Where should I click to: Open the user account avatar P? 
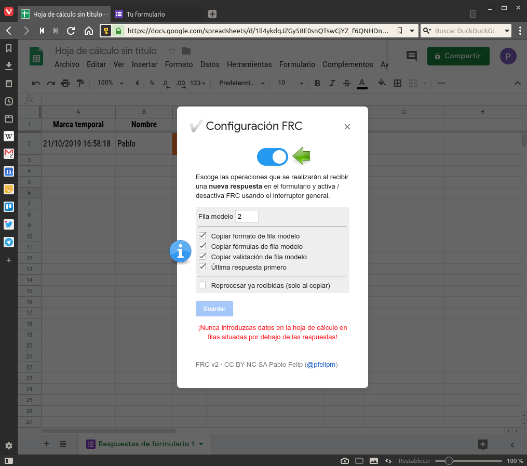[x=508, y=56]
